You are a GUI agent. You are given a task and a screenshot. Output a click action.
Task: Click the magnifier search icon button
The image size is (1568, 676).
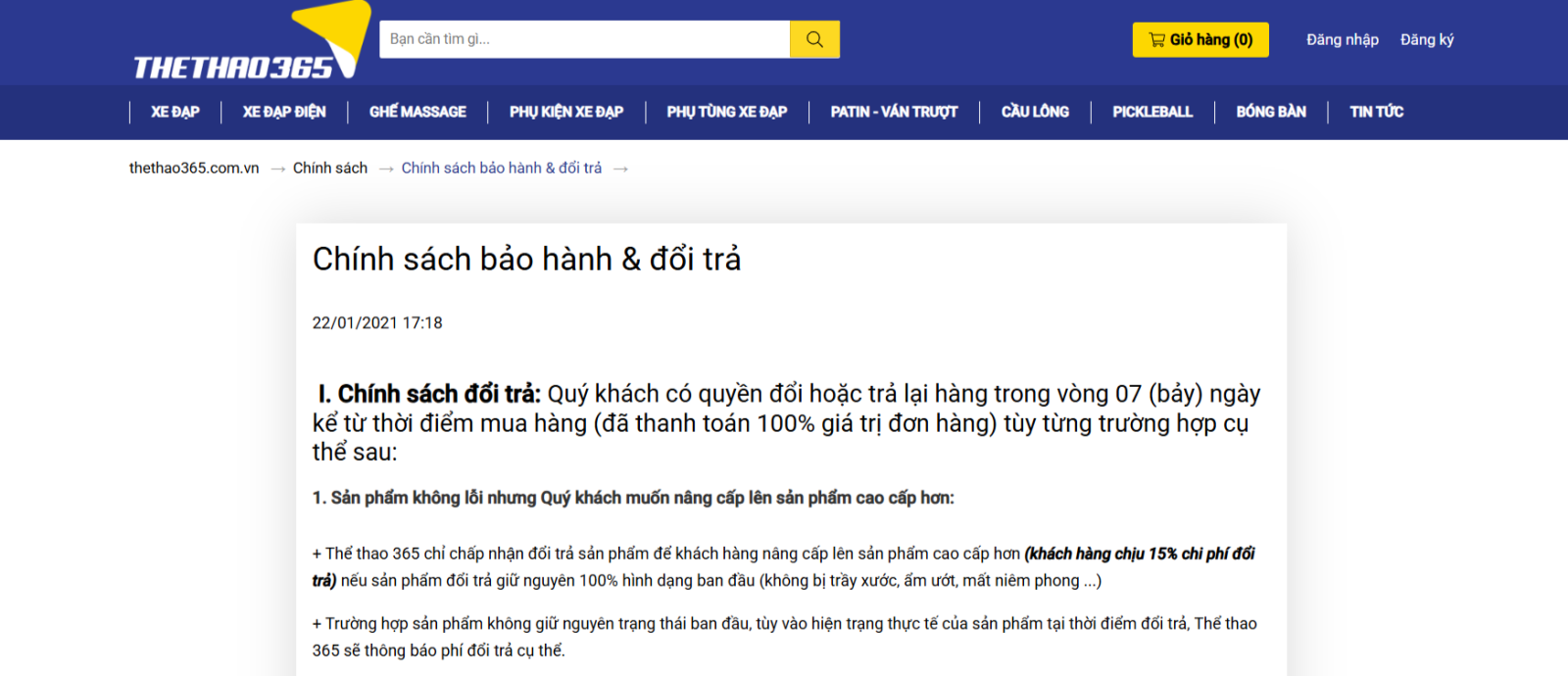[814, 39]
